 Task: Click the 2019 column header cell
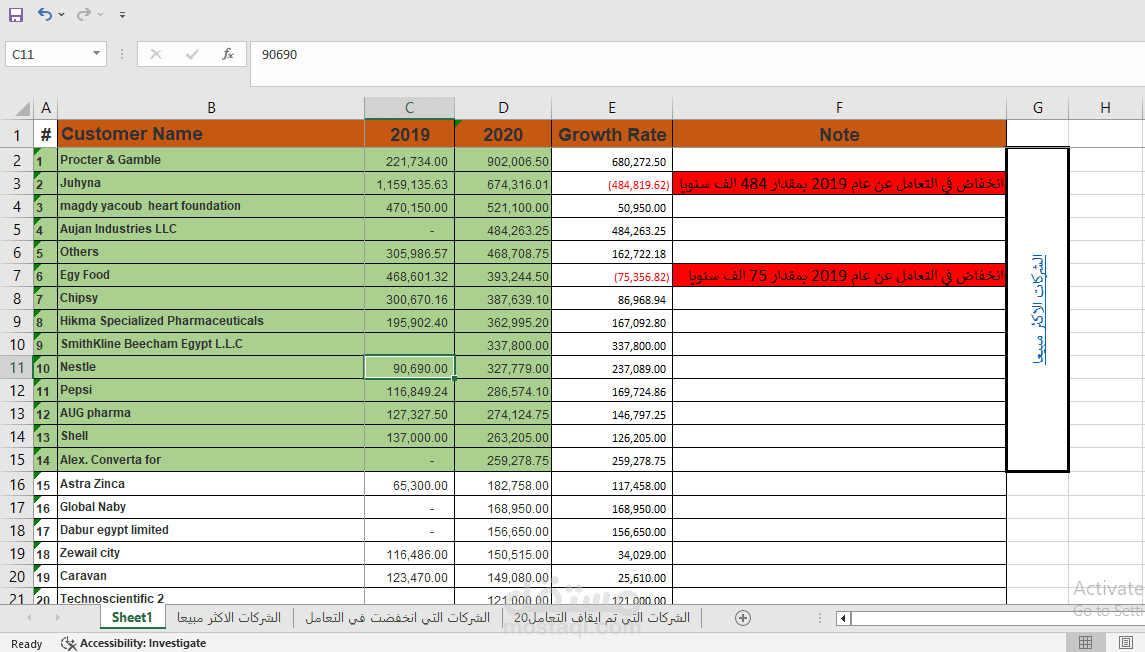[410, 134]
